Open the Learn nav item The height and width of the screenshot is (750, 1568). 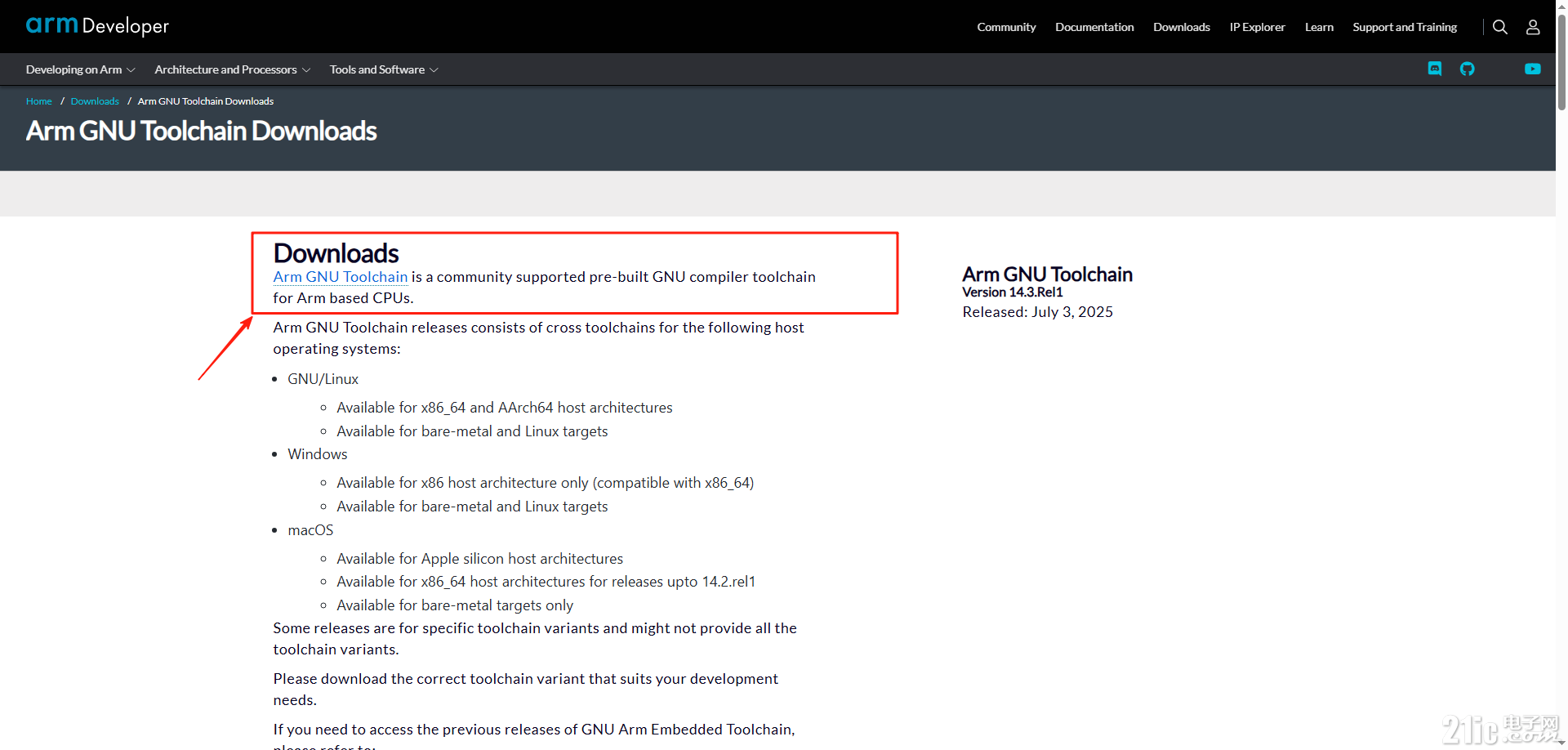pos(1319,27)
